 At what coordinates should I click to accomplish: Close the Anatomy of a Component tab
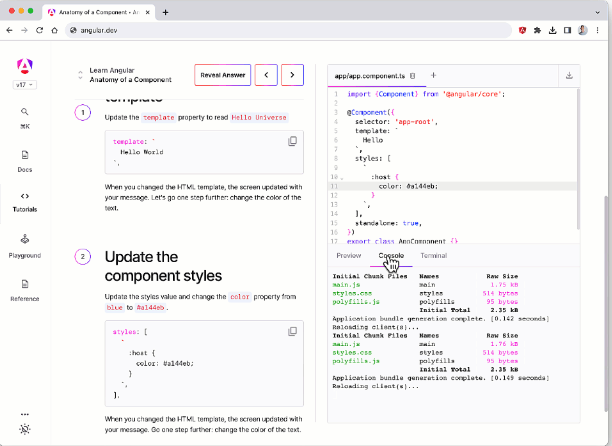point(148,12)
